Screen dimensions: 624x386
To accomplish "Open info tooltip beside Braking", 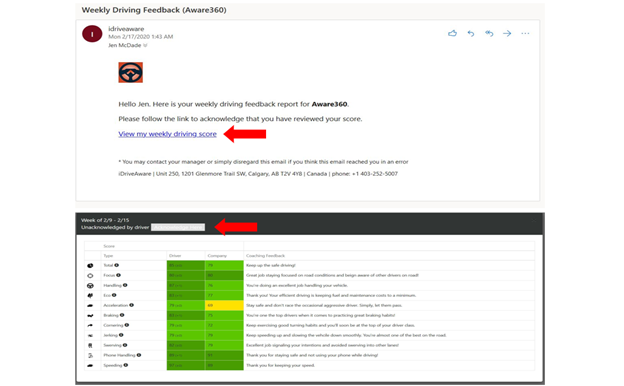I will [x=122, y=315].
